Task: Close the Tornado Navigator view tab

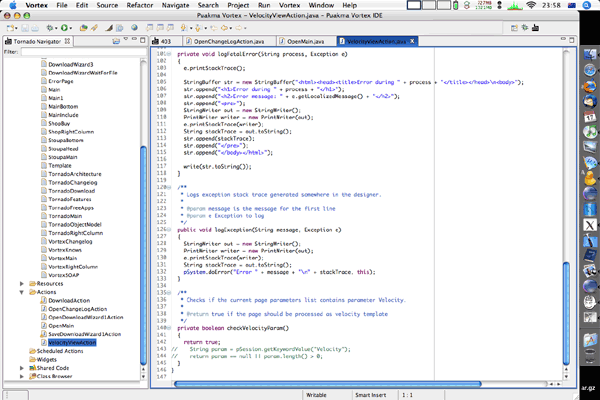Action: tap(67, 41)
